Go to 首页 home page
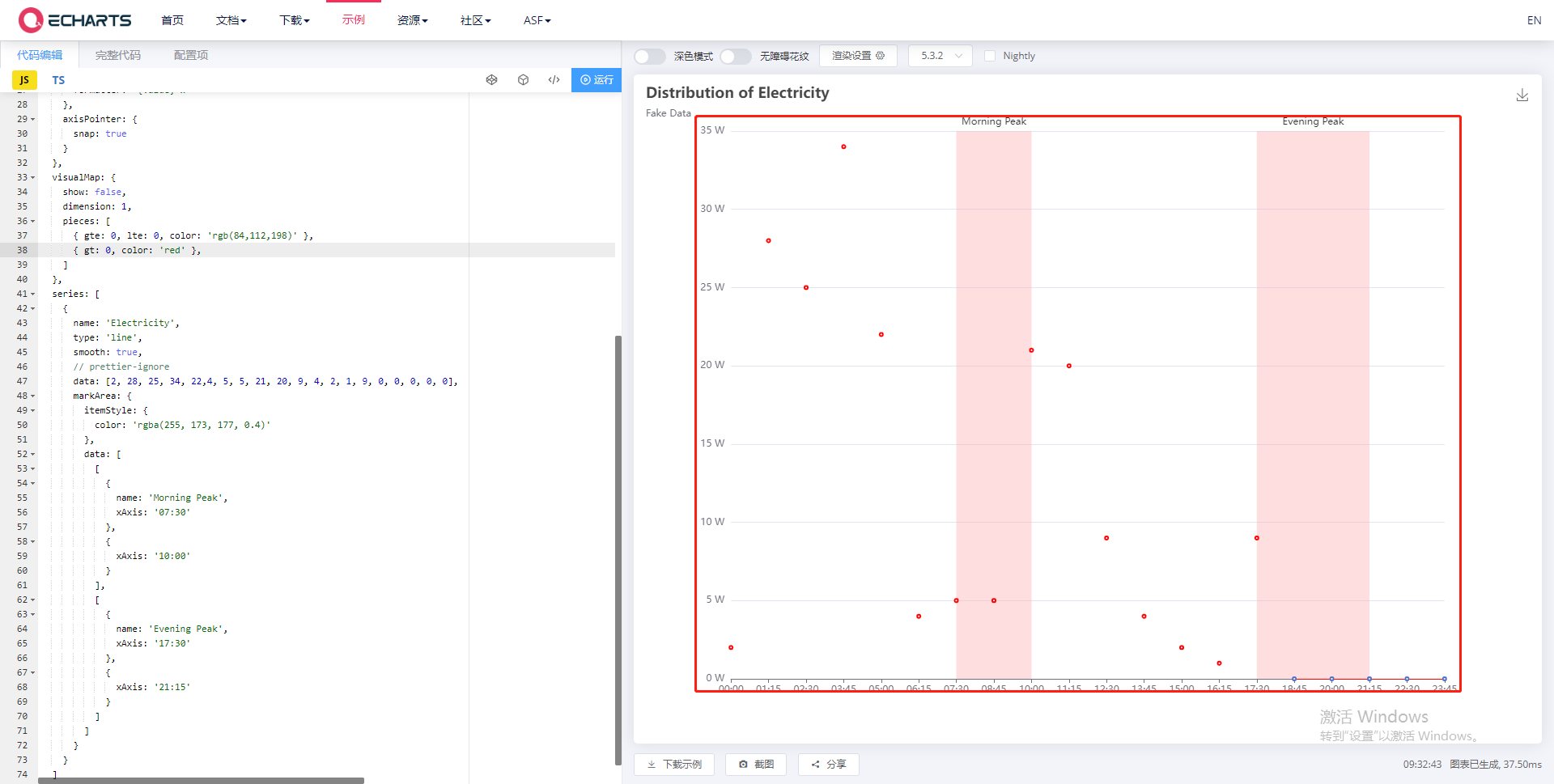Viewport: 1554px width, 784px height. tap(172, 20)
